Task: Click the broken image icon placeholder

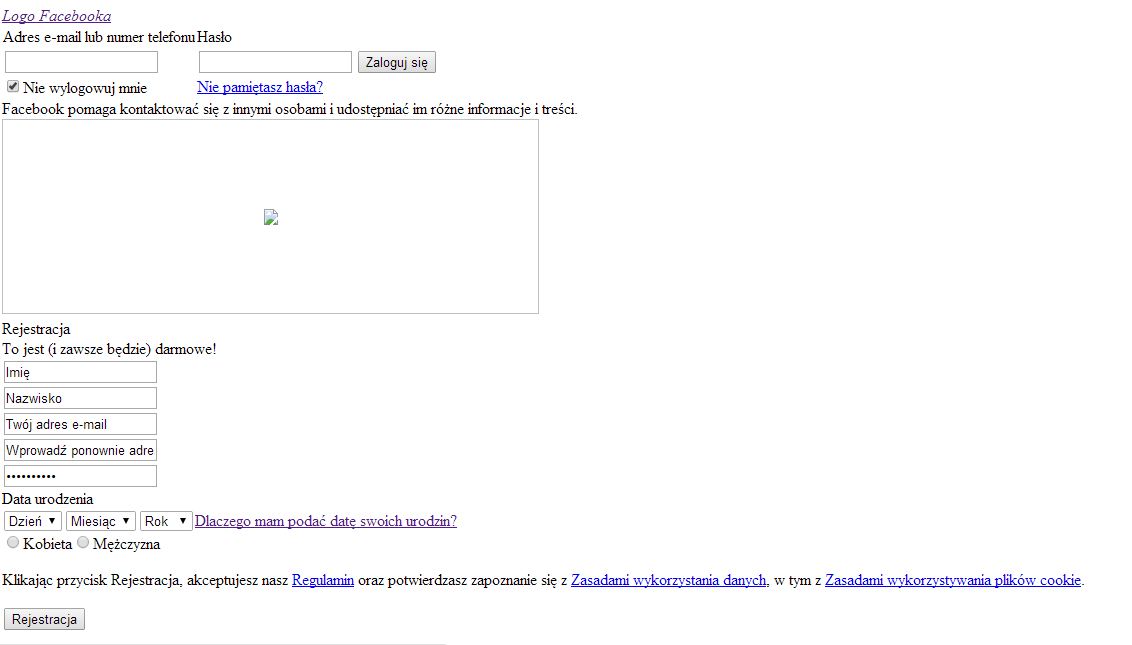Action: 270,217
